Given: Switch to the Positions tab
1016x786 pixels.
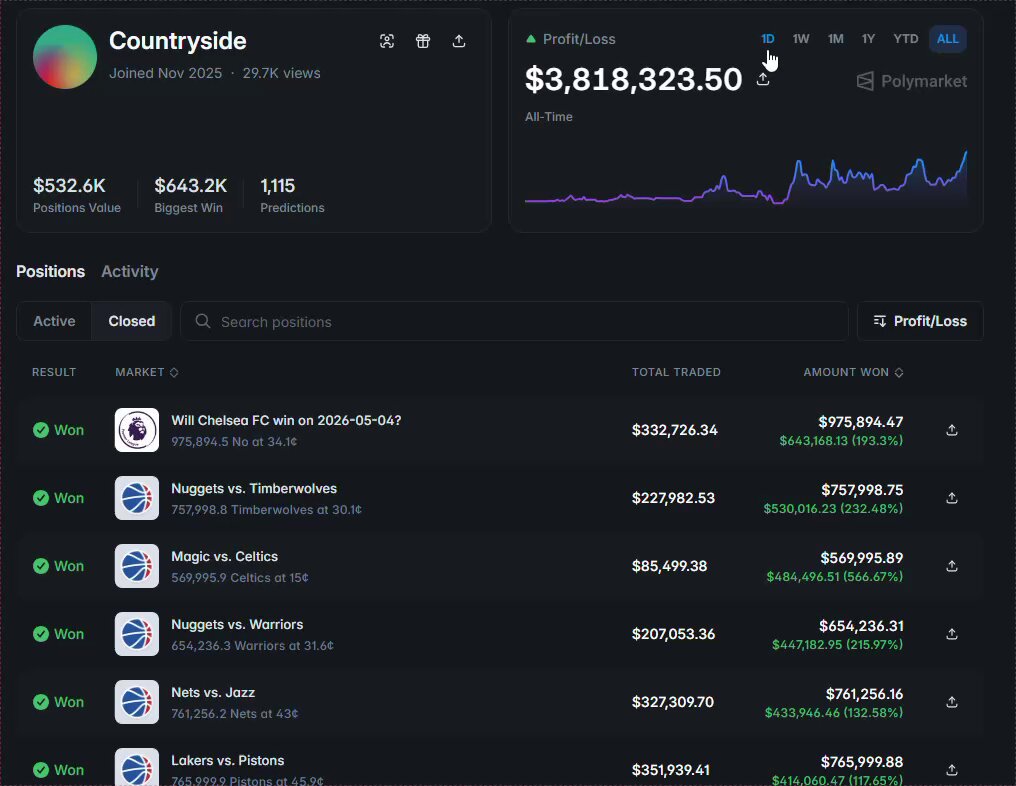Looking at the screenshot, I should [51, 272].
